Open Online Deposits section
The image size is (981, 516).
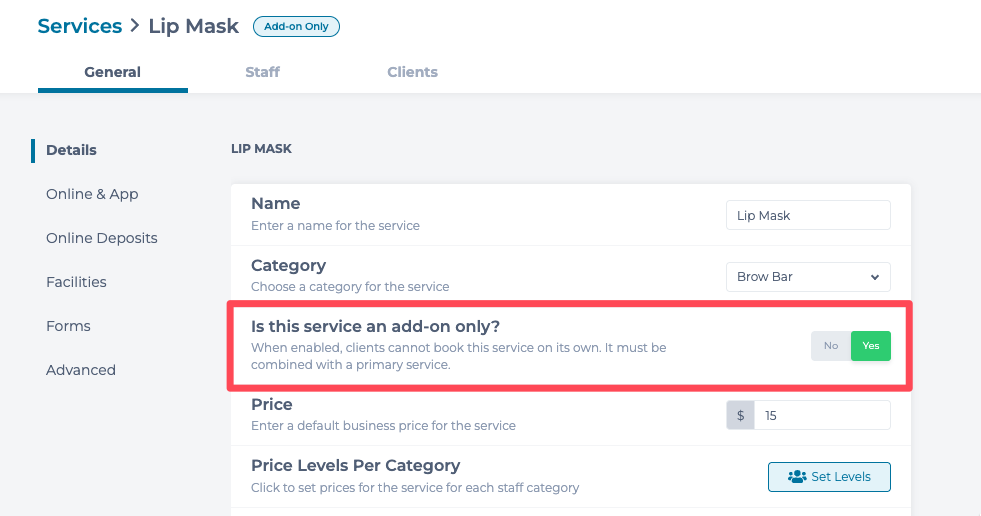tap(102, 238)
